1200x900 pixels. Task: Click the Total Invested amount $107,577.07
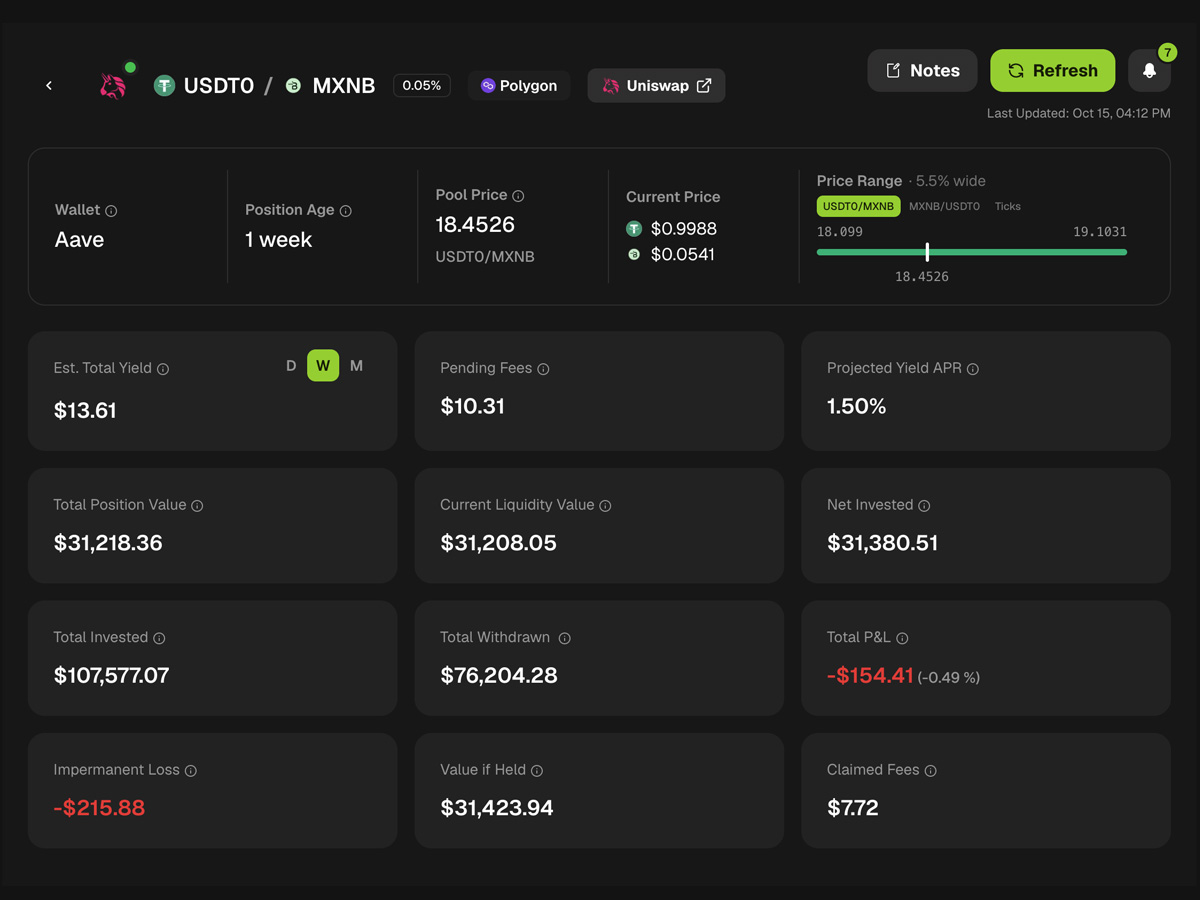pyautogui.click(x=111, y=676)
